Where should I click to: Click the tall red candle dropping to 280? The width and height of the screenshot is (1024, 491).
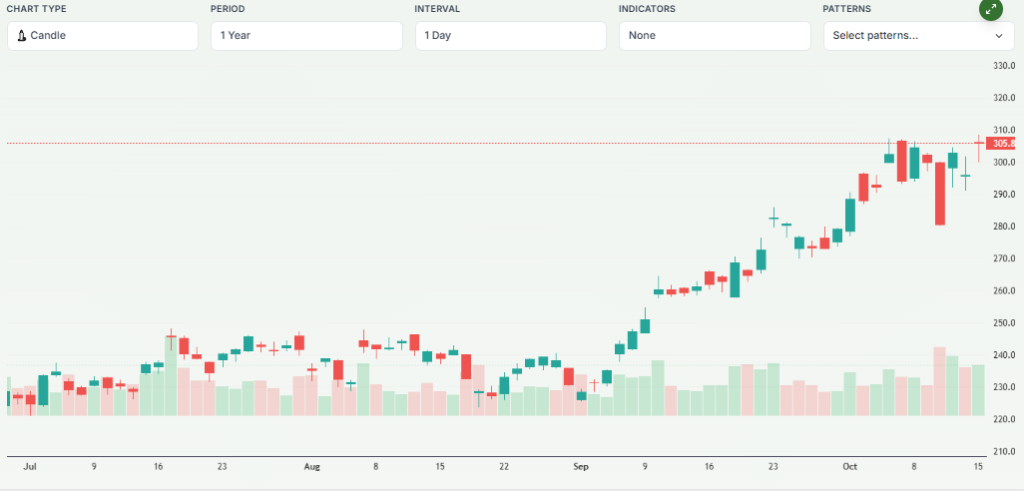[940, 193]
